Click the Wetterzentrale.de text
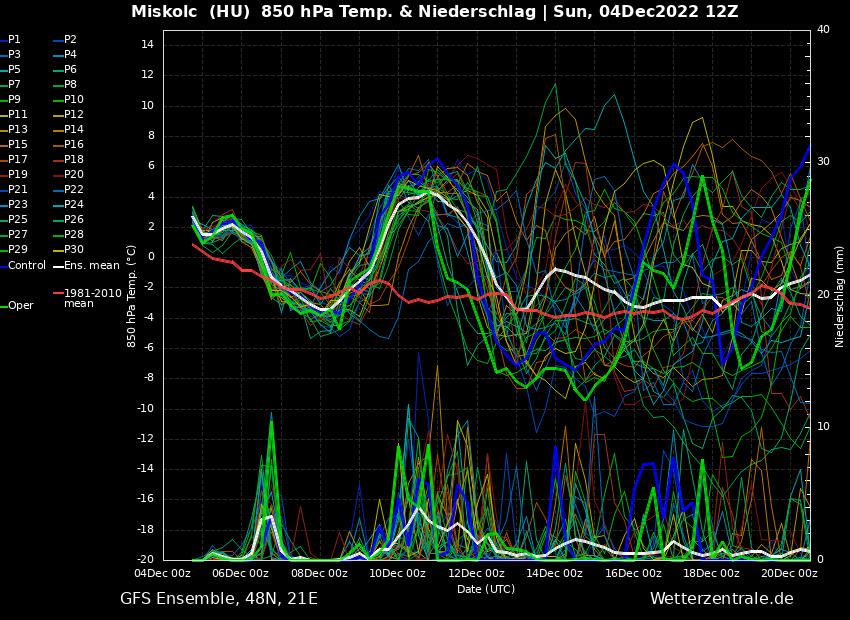Image resolution: width=850 pixels, height=620 pixels. coord(721,599)
